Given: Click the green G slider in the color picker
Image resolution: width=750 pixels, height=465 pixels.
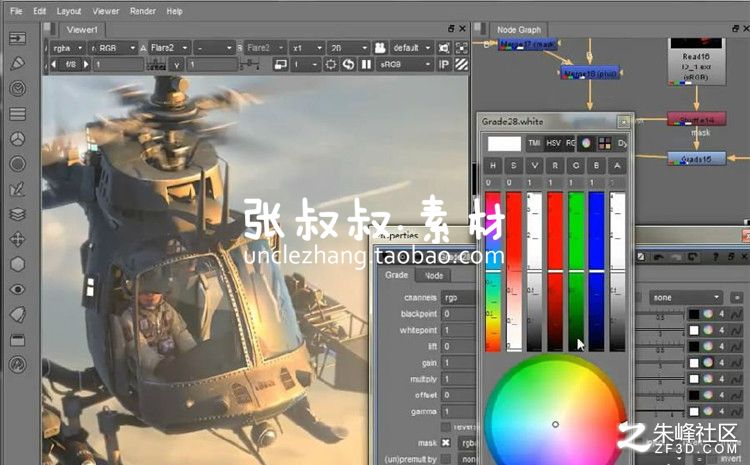Looking at the screenshot, I should (576, 271).
